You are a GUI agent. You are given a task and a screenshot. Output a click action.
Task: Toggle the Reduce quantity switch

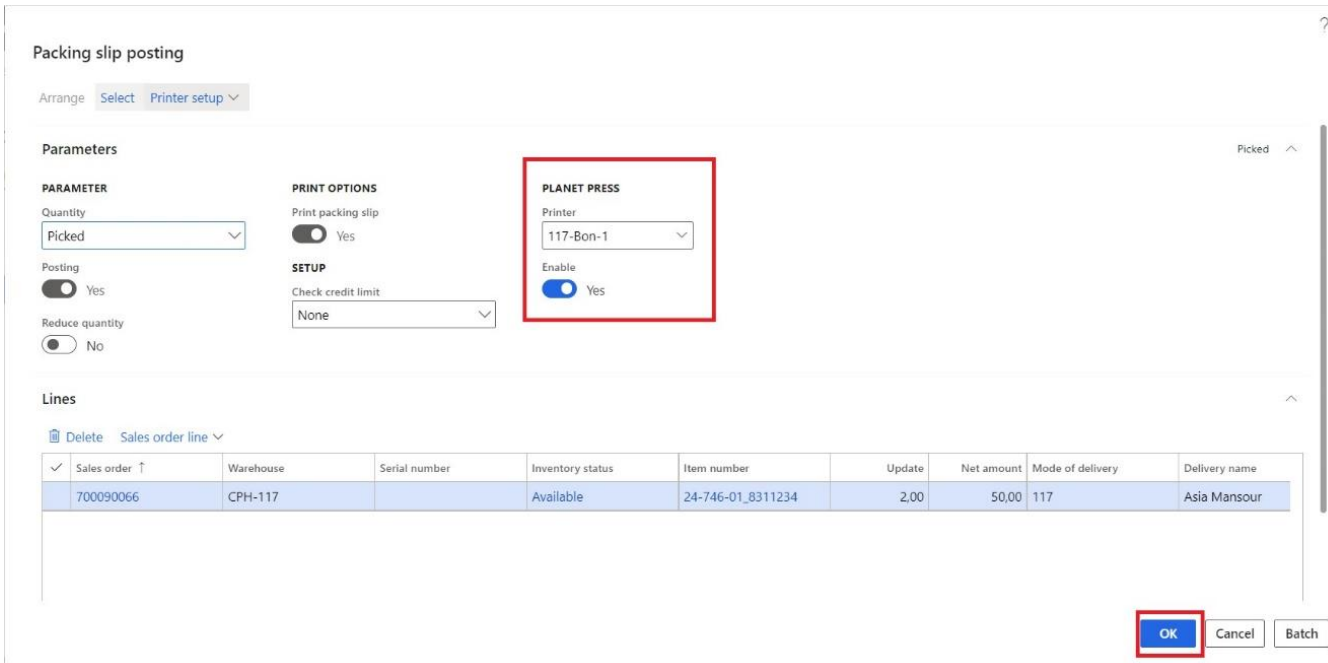coord(58,346)
